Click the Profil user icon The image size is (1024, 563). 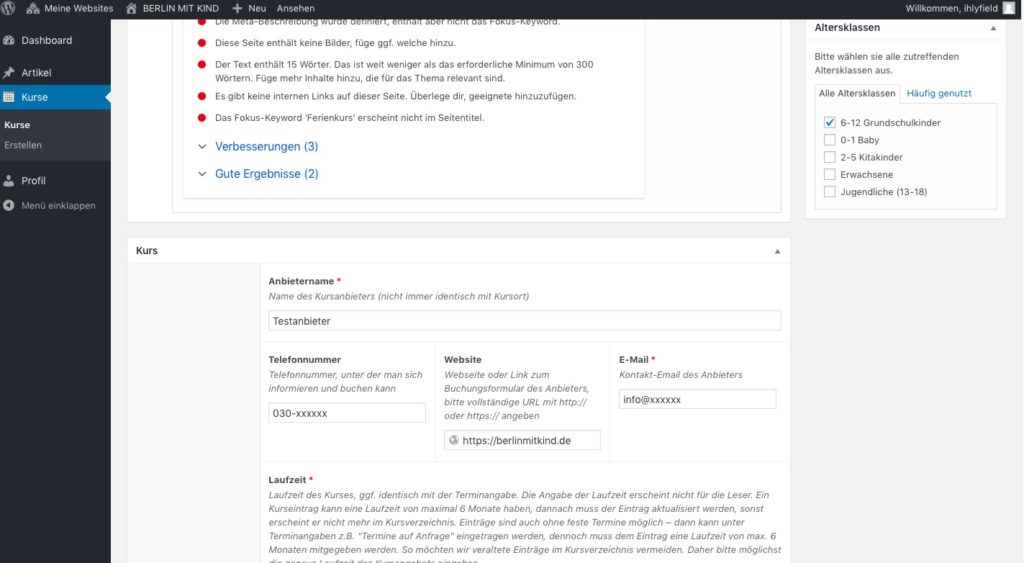8,181
